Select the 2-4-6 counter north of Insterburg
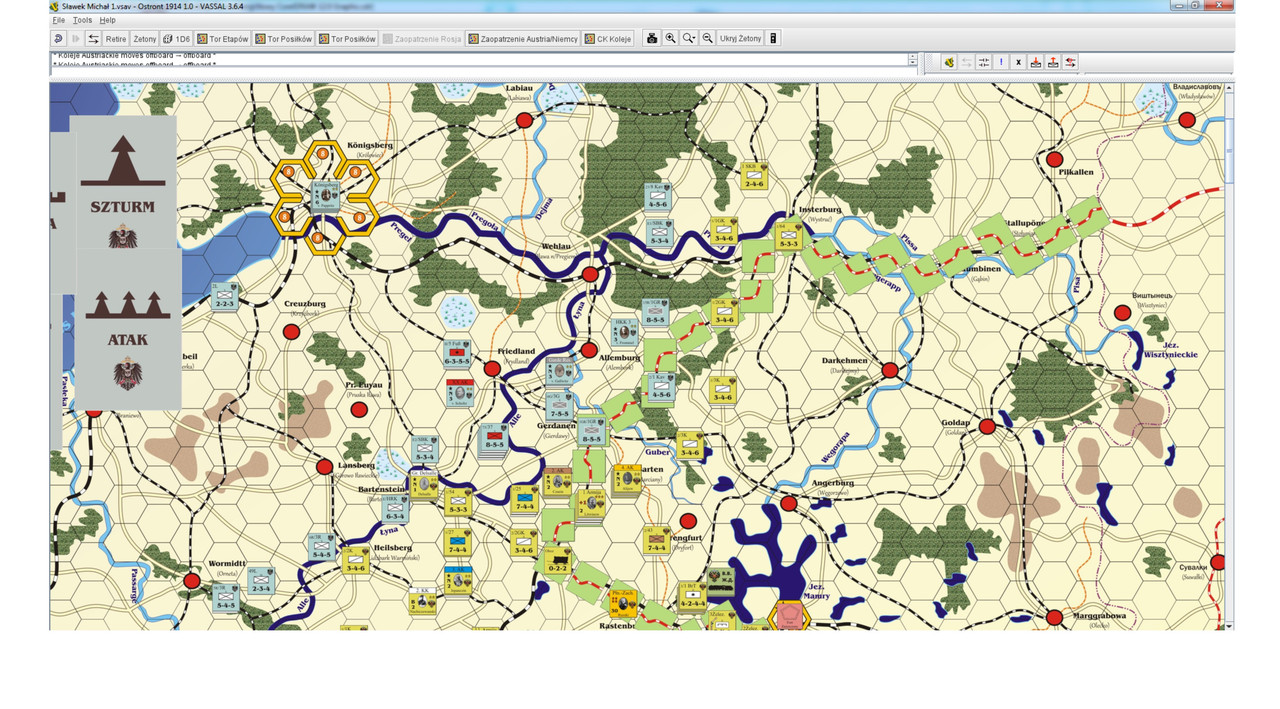The image size is (1280, 709). click(754, 177)
